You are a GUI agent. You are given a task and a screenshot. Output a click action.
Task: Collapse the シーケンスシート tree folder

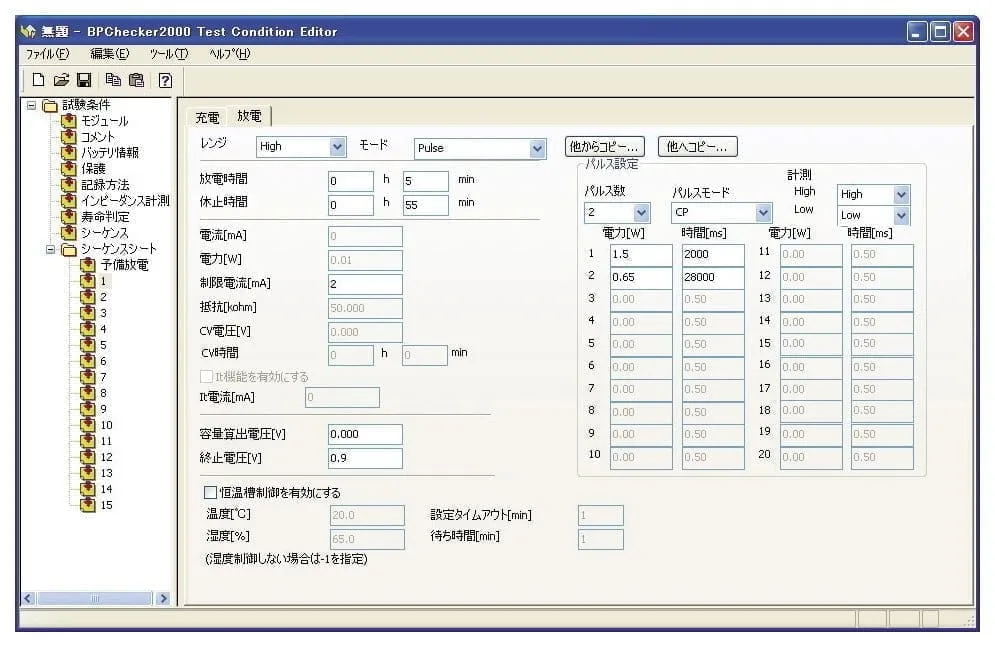pyautogui.click(x=50, y=249)
